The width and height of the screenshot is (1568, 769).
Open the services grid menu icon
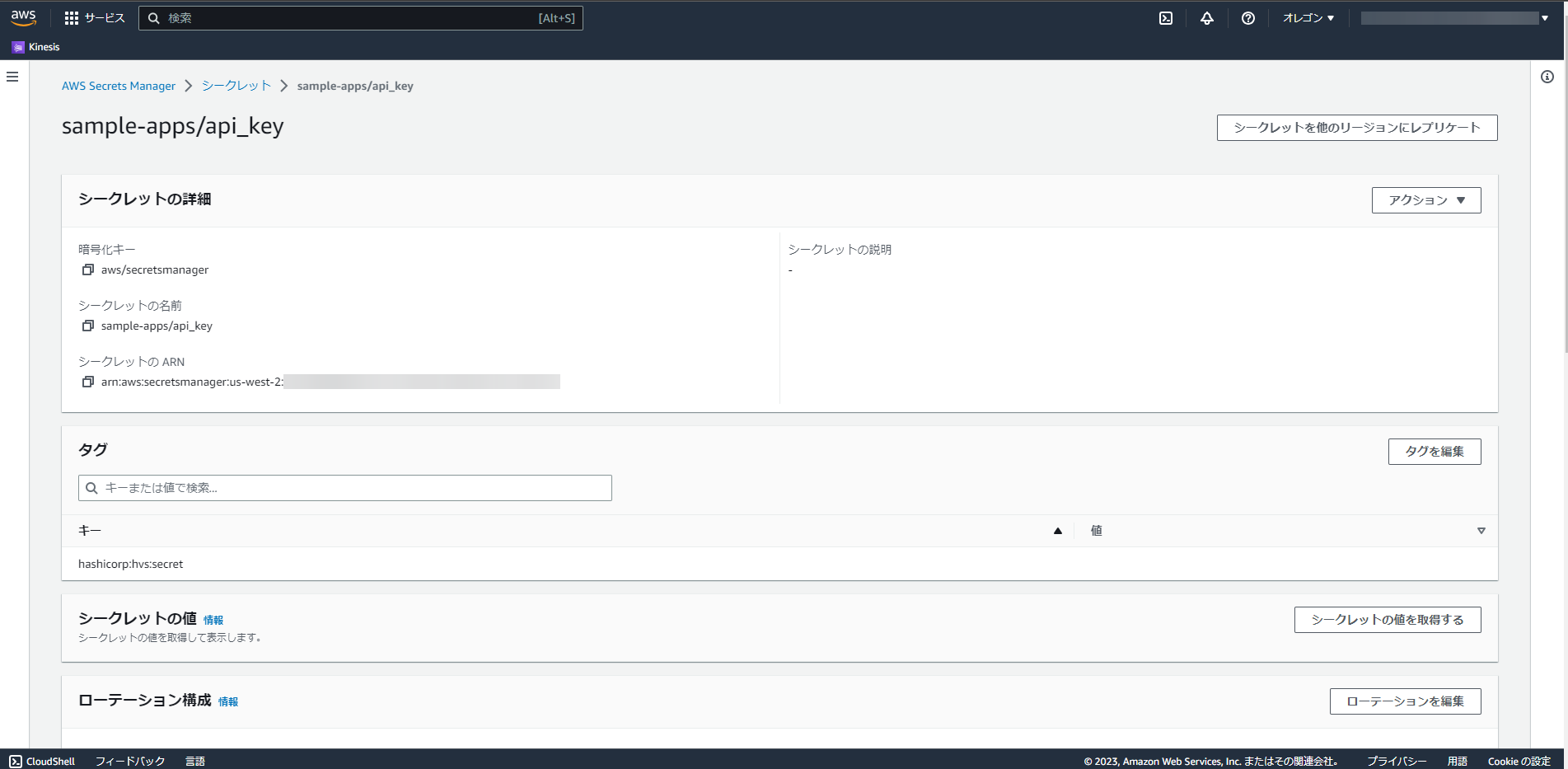[72, 18]
